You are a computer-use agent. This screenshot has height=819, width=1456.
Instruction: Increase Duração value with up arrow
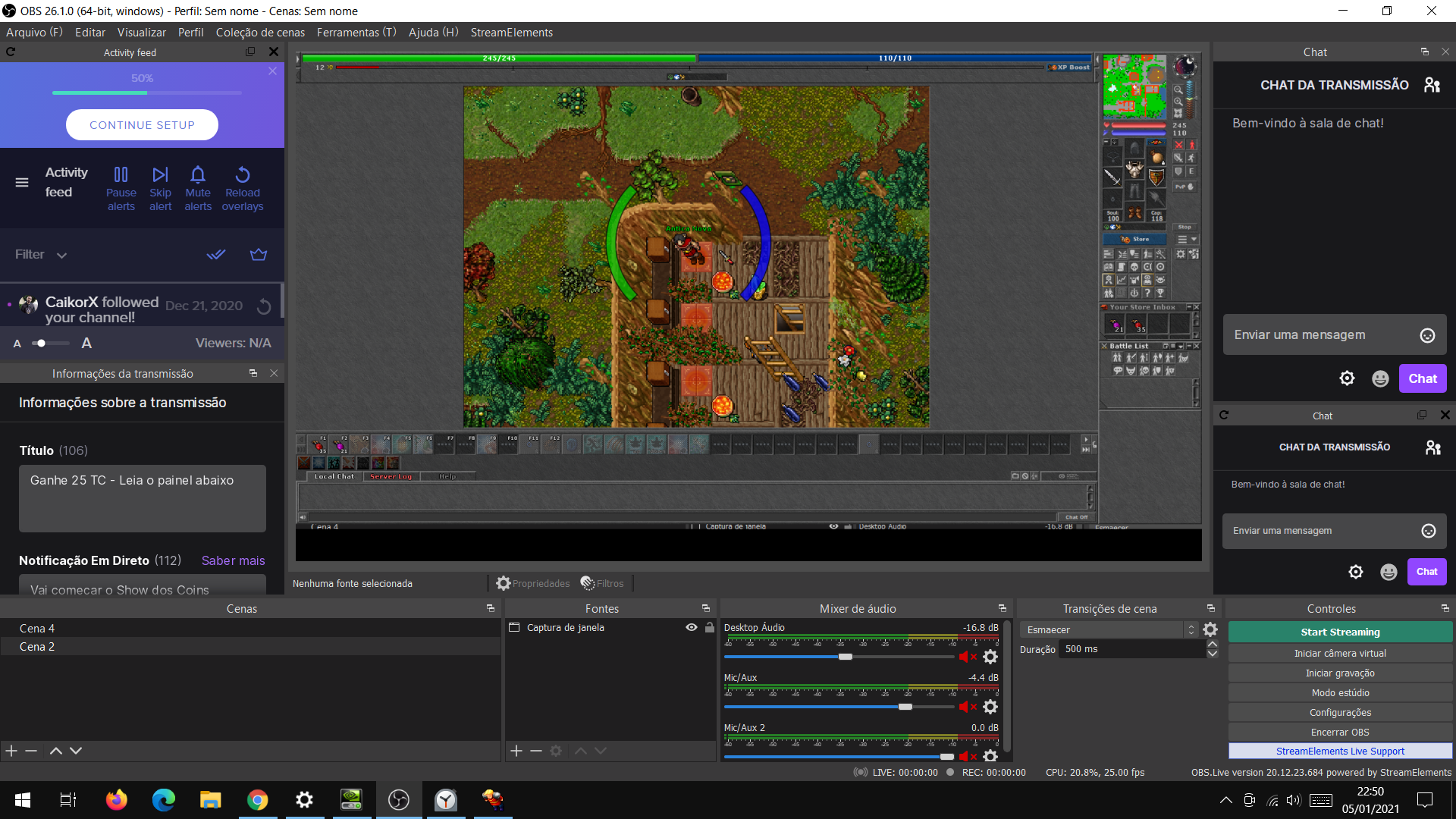pyautogui.click(x=1212, y=645)
